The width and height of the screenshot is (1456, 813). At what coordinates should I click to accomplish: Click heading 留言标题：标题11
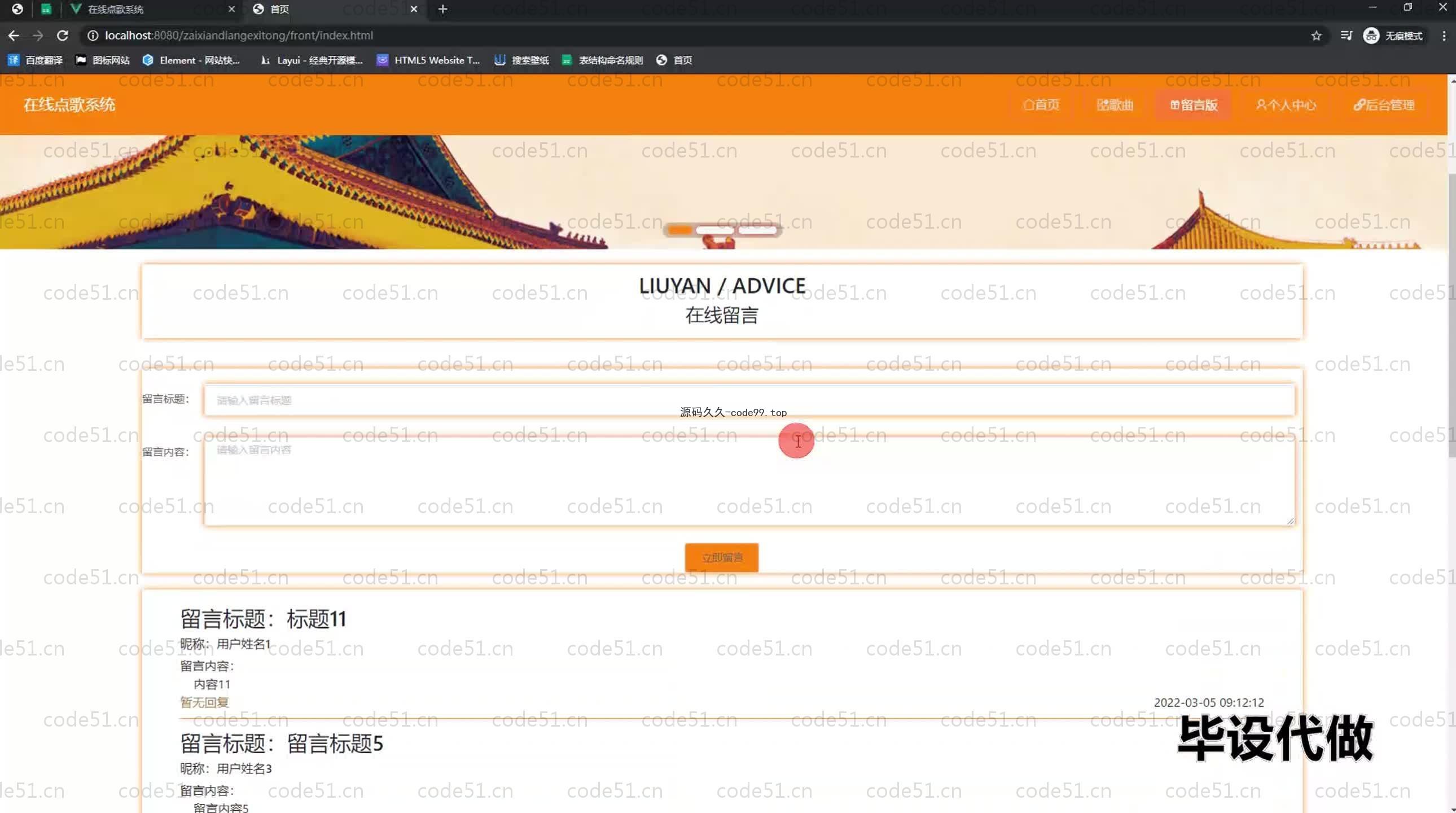pos(263,619)
